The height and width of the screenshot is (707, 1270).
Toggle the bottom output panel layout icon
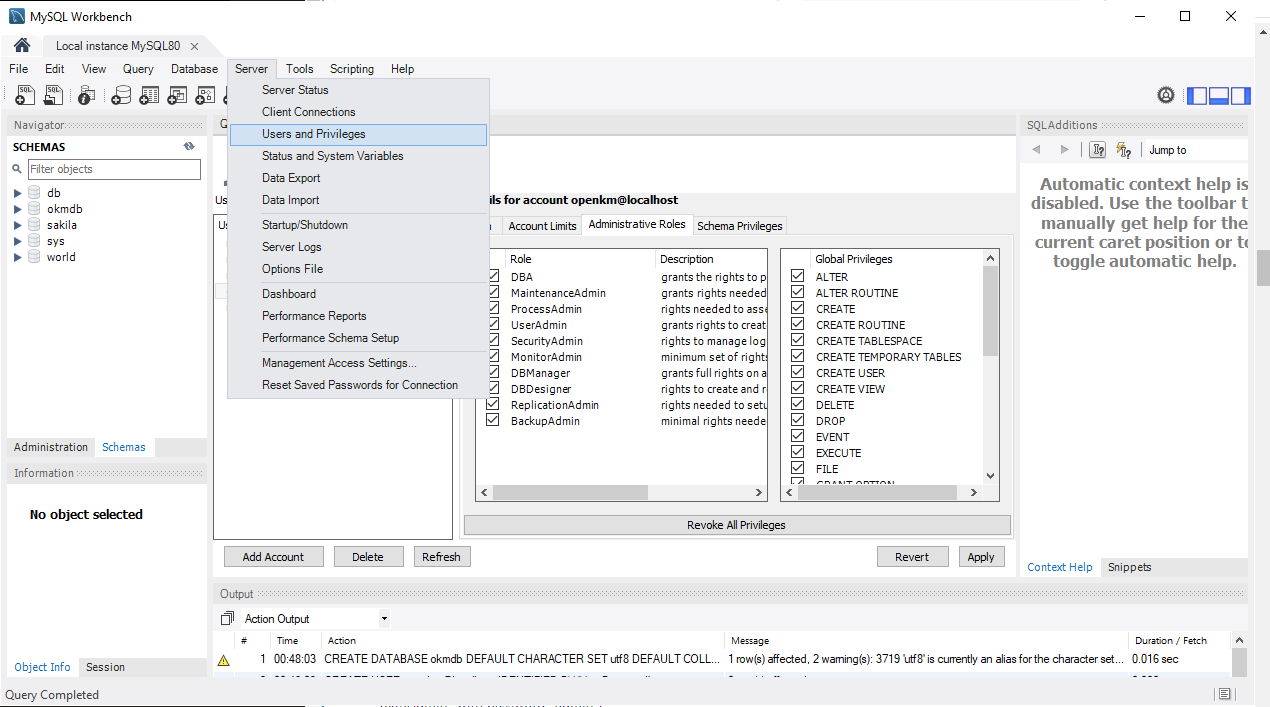1218,96
